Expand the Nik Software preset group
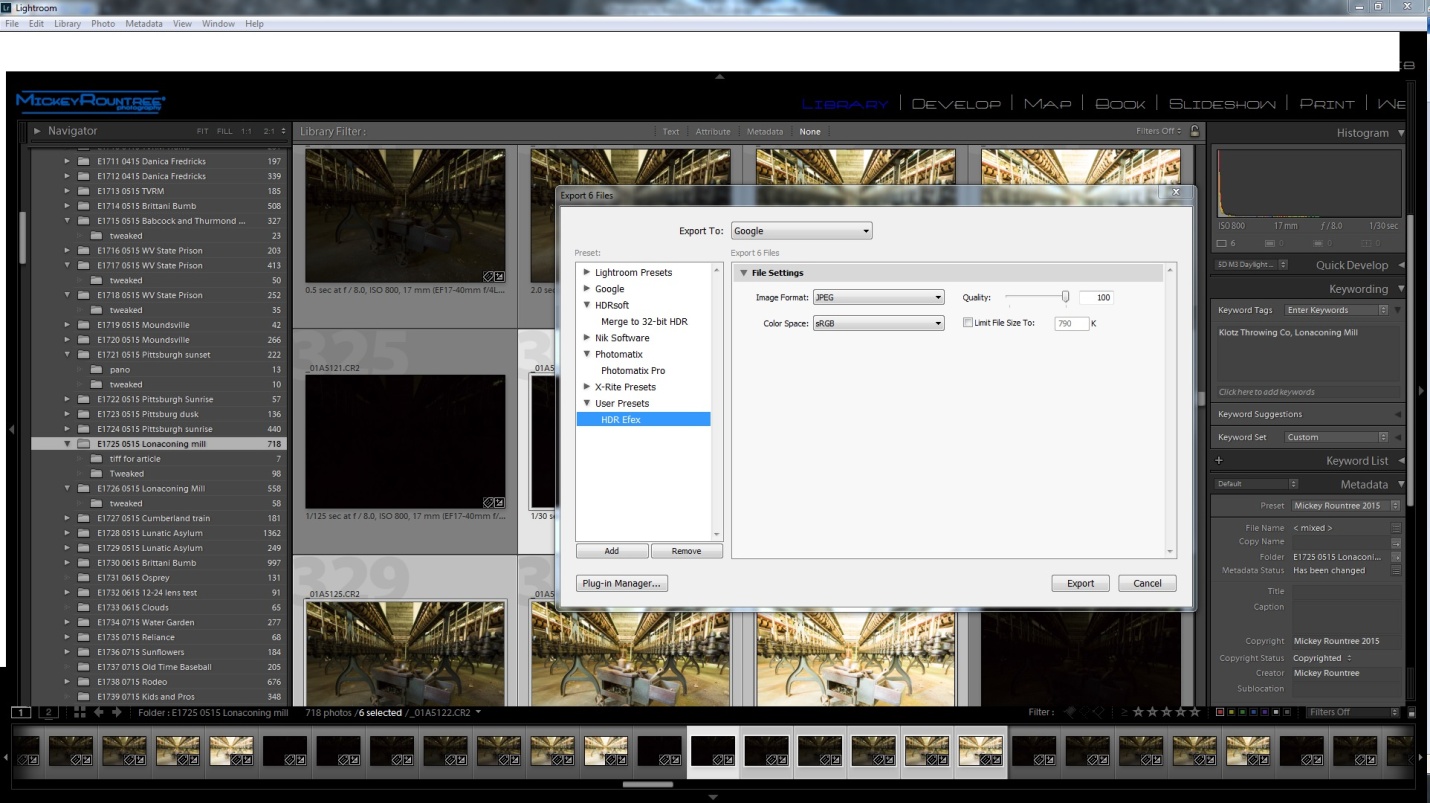The width and height of the screenshot is (1430, 803). tap(587, 338)
